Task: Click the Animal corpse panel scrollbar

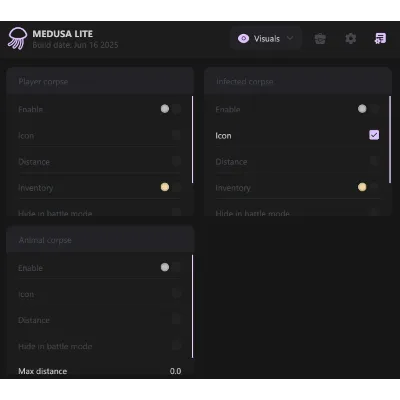Action: click(192, 306)
